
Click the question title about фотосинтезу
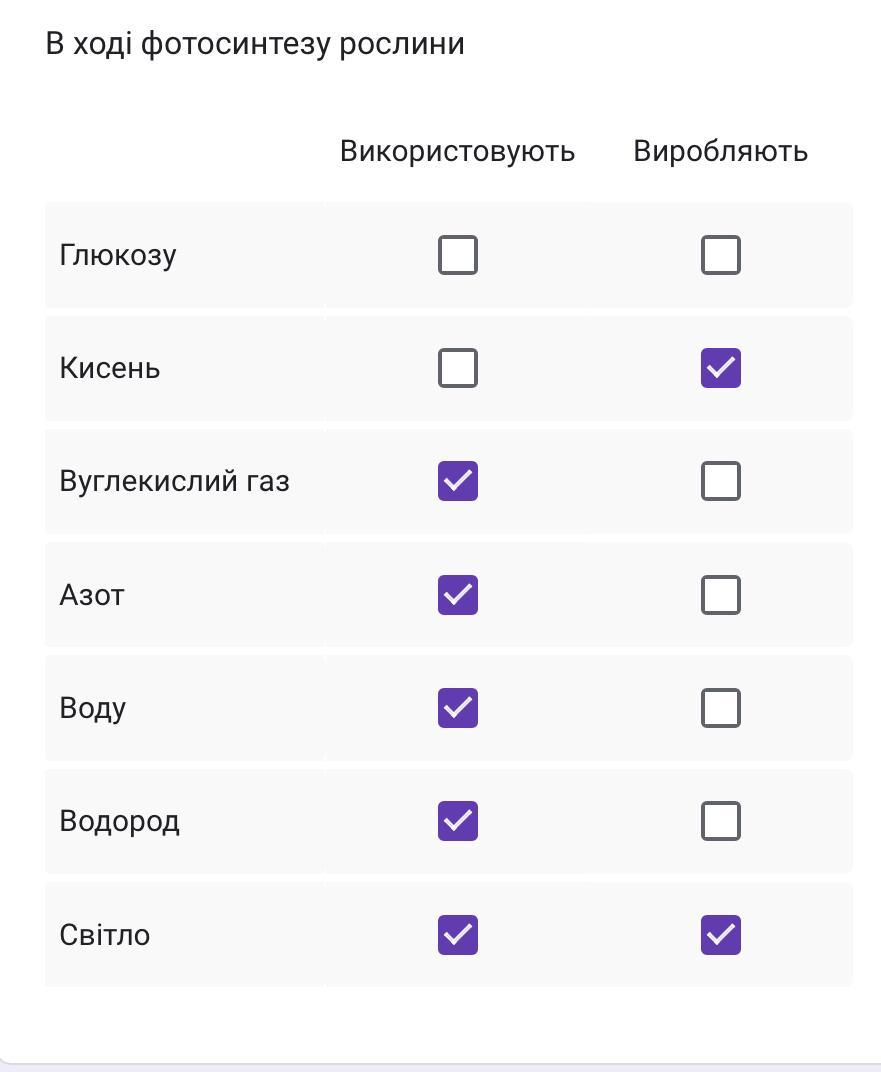tap(255, 44)
